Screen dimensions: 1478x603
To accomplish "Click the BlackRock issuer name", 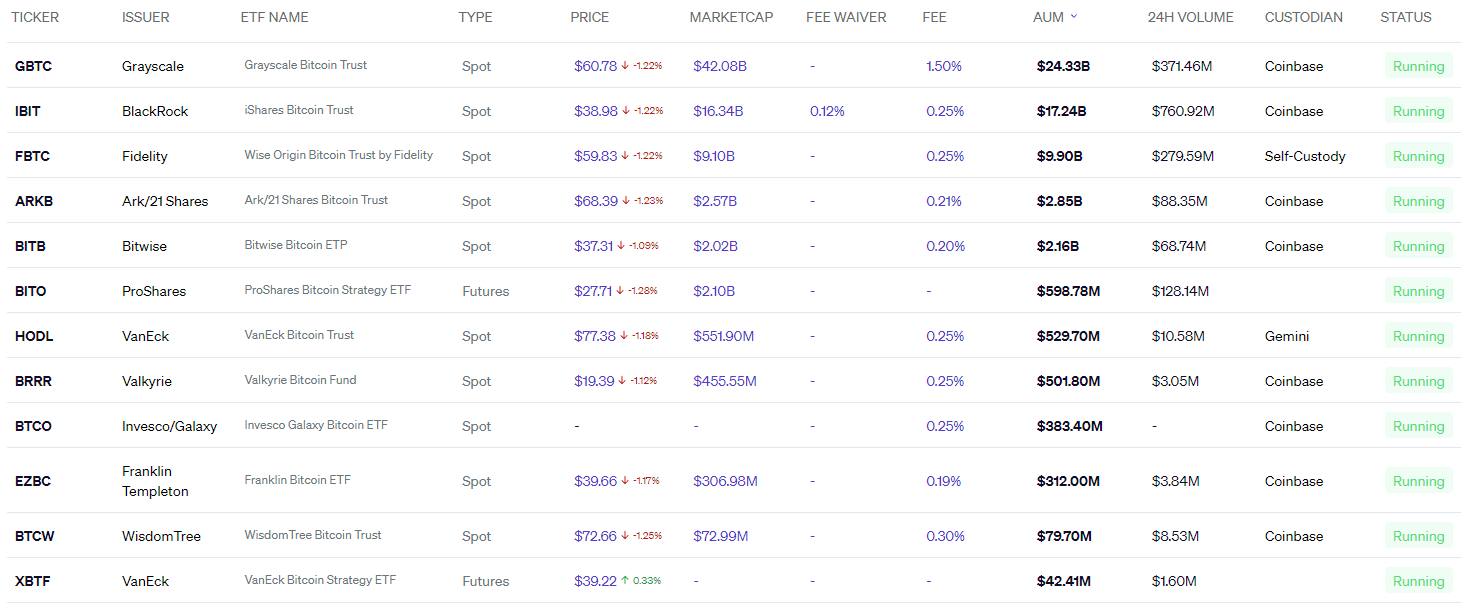I will point(155,111).
